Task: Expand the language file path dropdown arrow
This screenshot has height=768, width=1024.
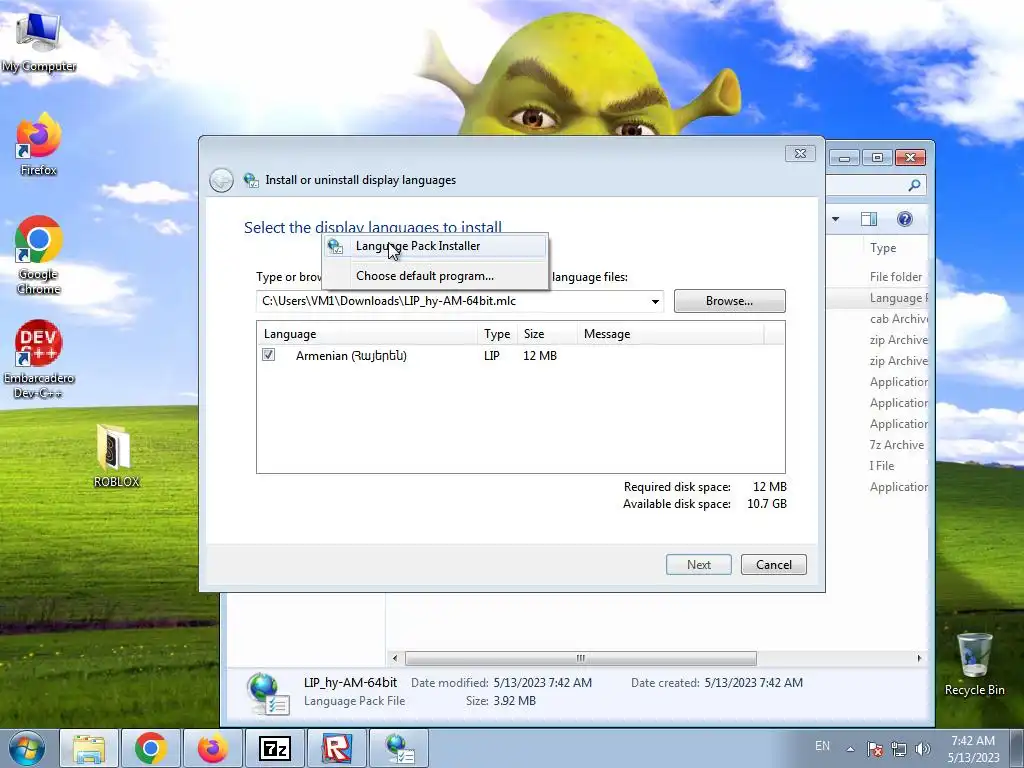Action: coord(654,302)
